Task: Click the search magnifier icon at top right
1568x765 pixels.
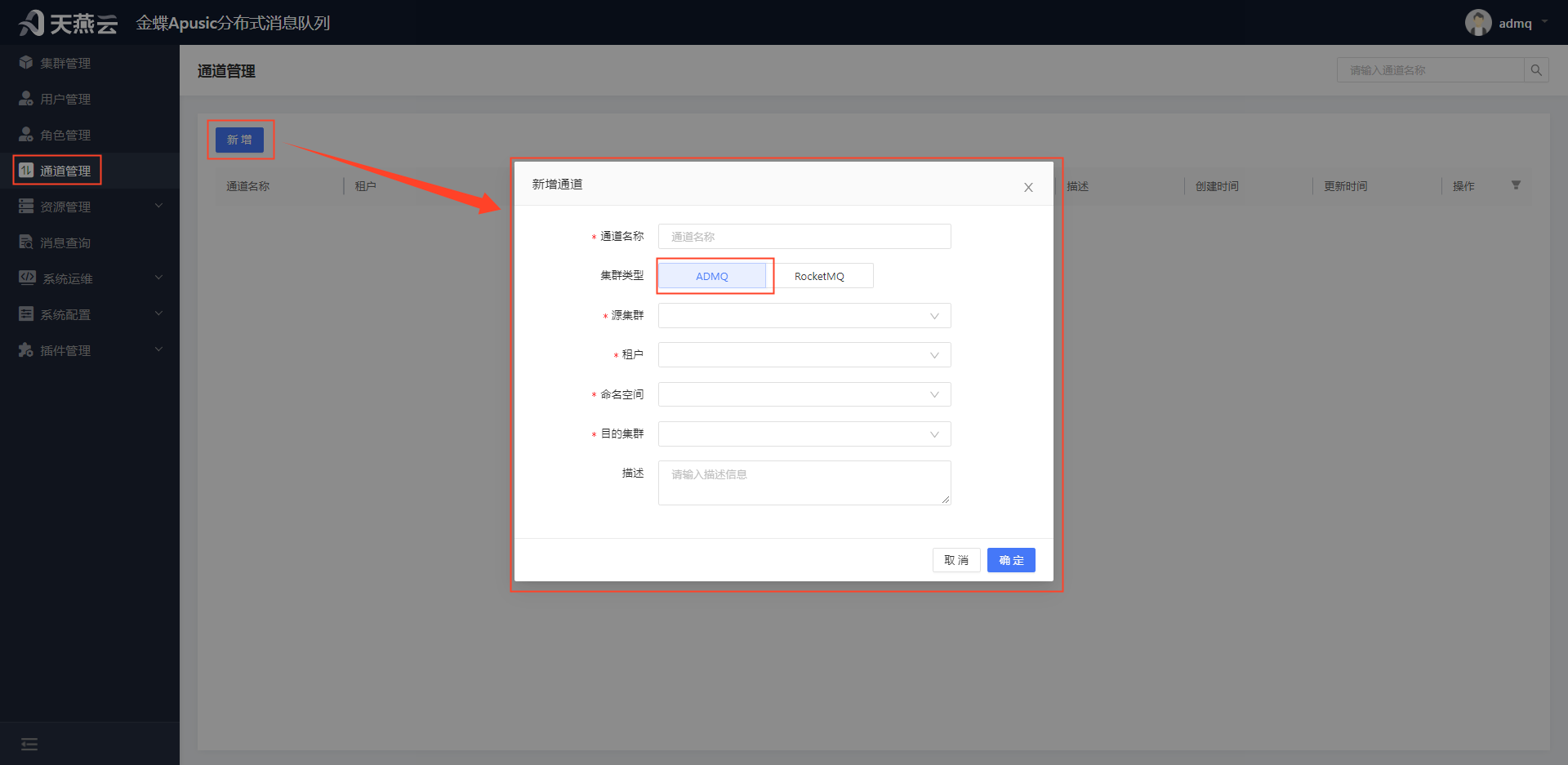Action: click(1536, 70)
